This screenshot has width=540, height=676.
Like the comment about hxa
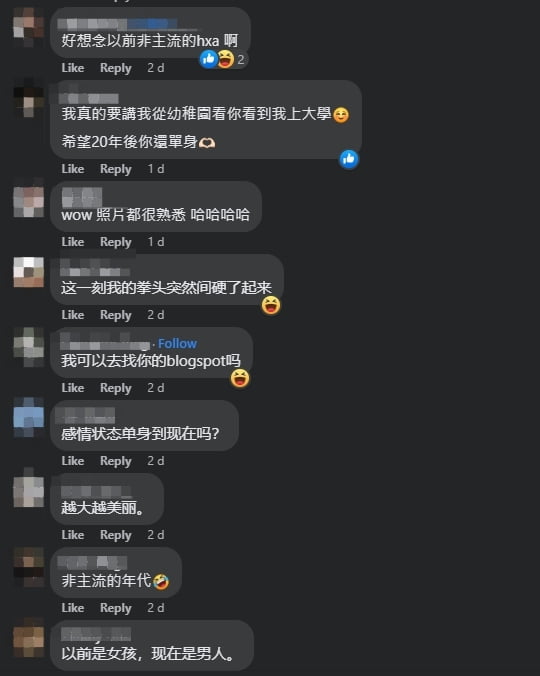[72, 68]
